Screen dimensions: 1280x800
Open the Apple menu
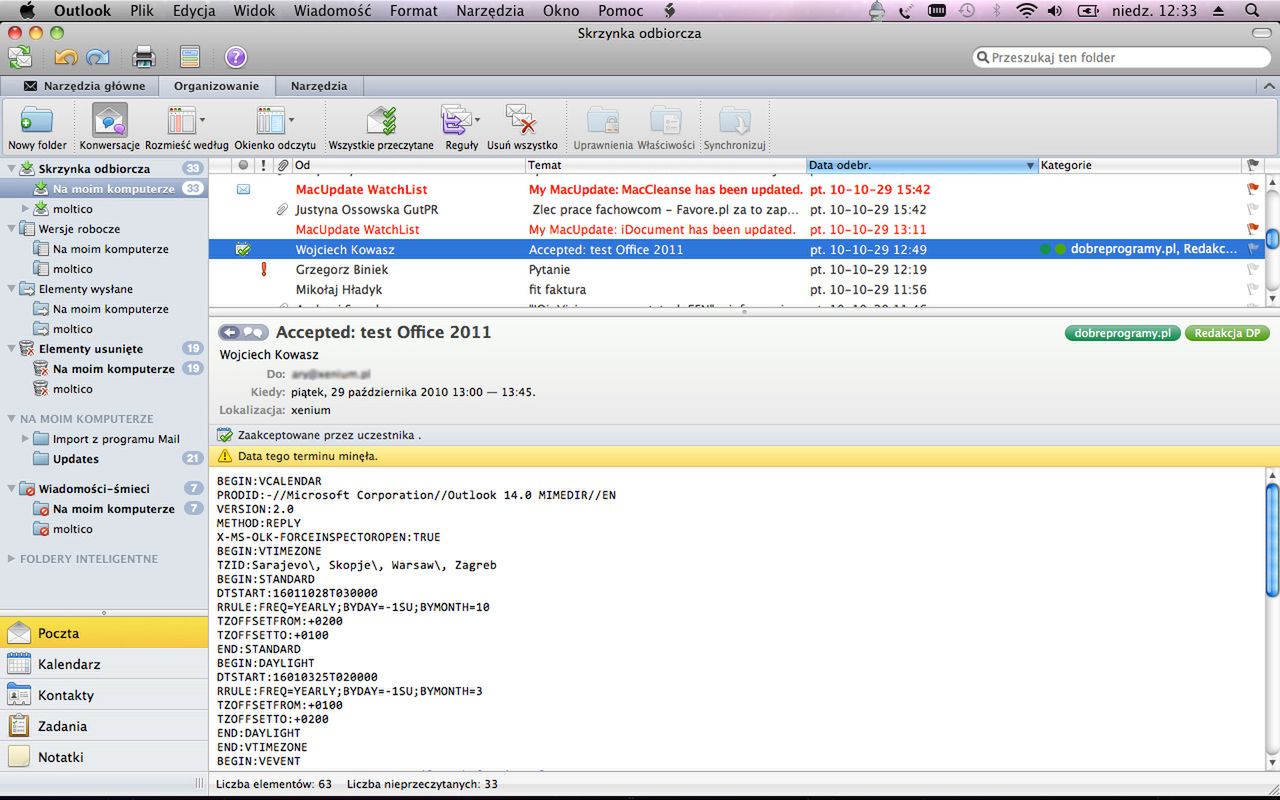coord(27,11)
